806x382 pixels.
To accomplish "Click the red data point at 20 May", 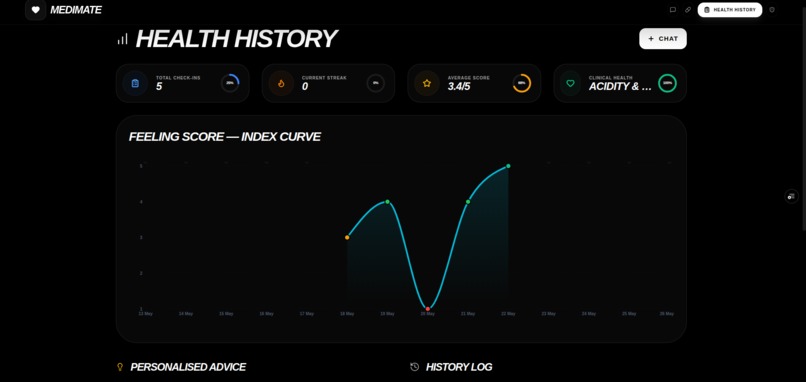I will (x=428, y=309).
